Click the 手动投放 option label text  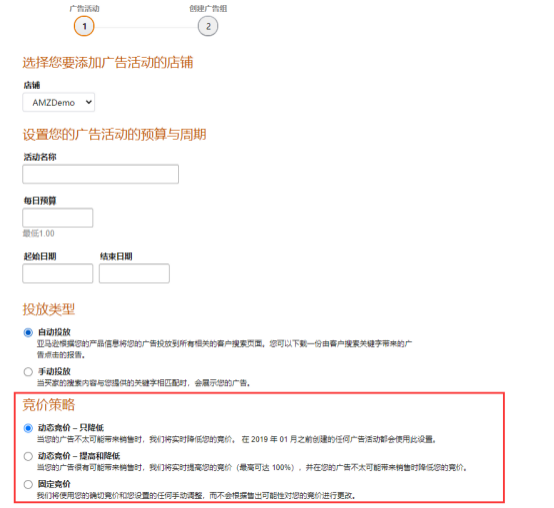tap(54, 371)
